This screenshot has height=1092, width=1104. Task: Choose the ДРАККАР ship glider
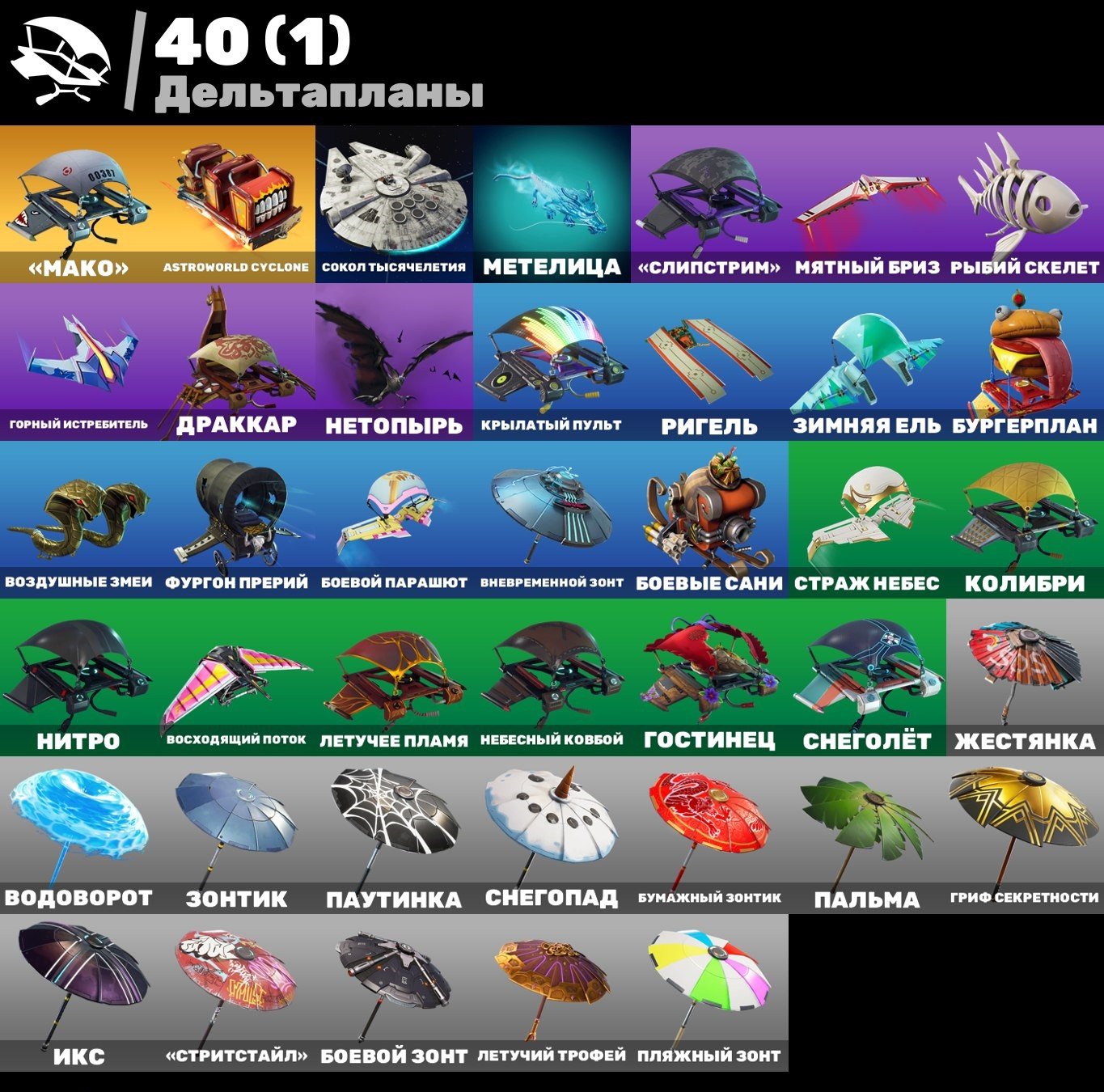[236, 362]
